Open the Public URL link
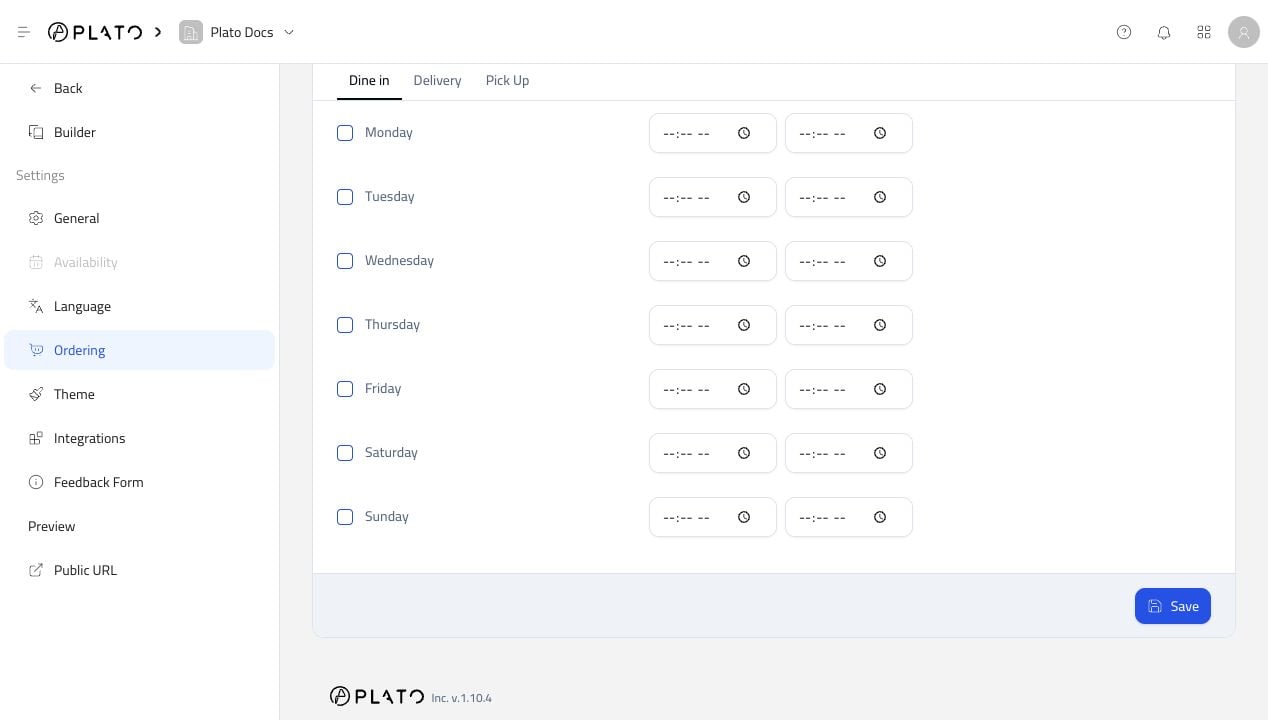1268x720 pixels. (x=139, y=570)
